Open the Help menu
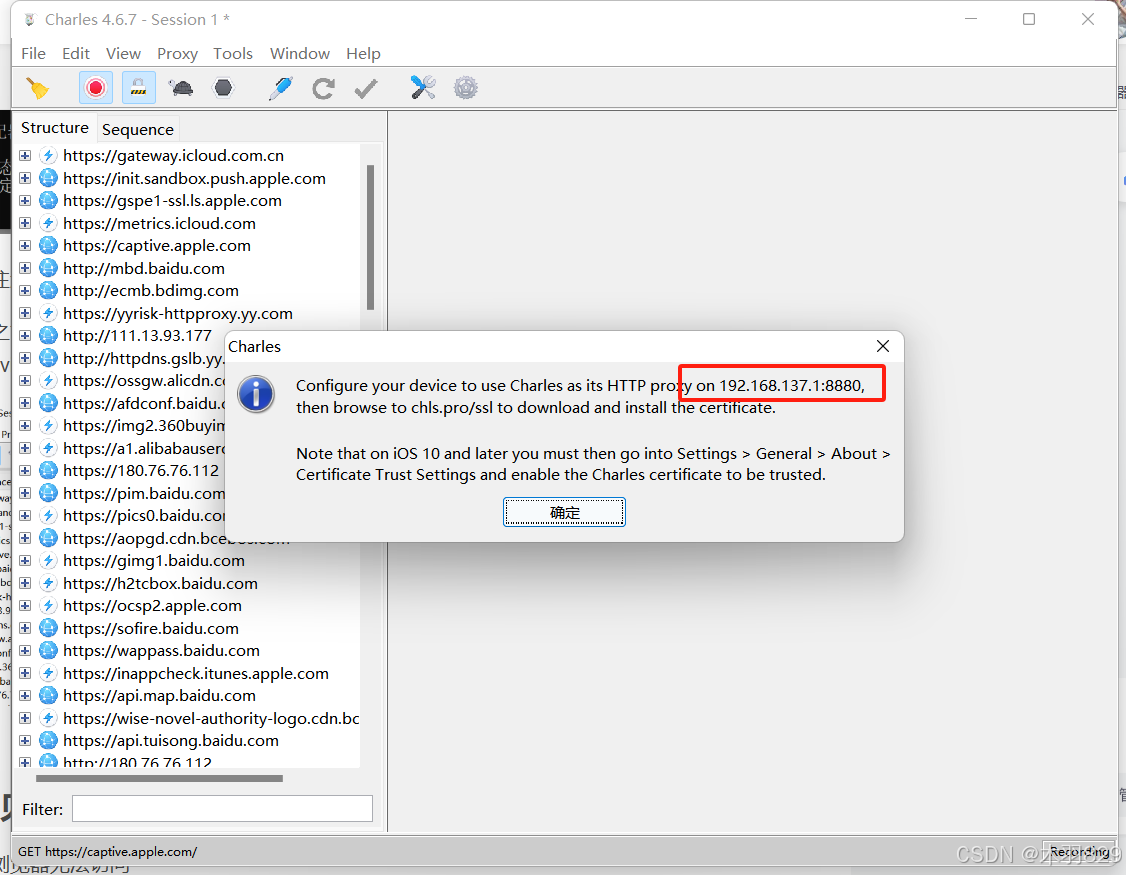1126x875 pixels. tap(363, 54)
